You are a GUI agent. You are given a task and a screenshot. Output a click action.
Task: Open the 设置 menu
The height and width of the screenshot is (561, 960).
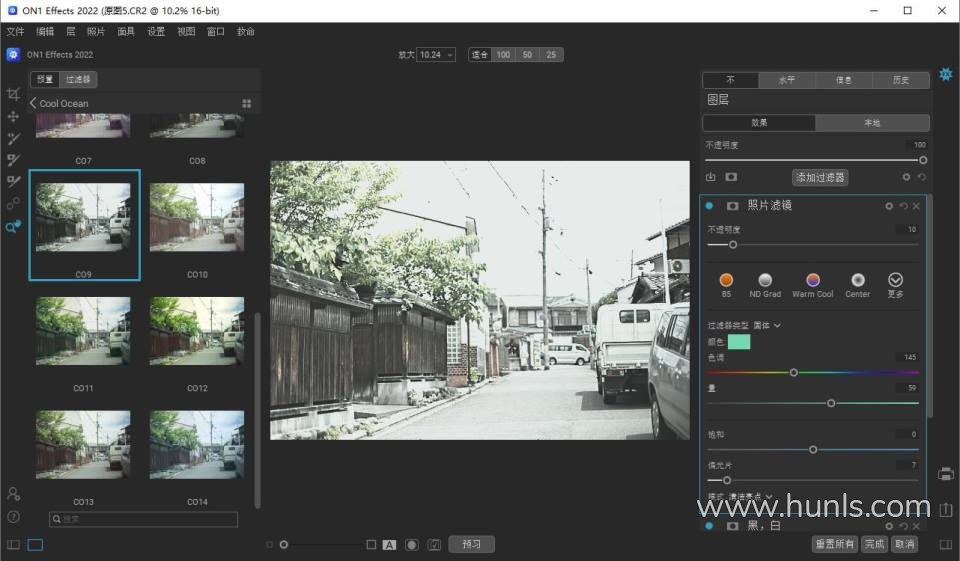156,31
